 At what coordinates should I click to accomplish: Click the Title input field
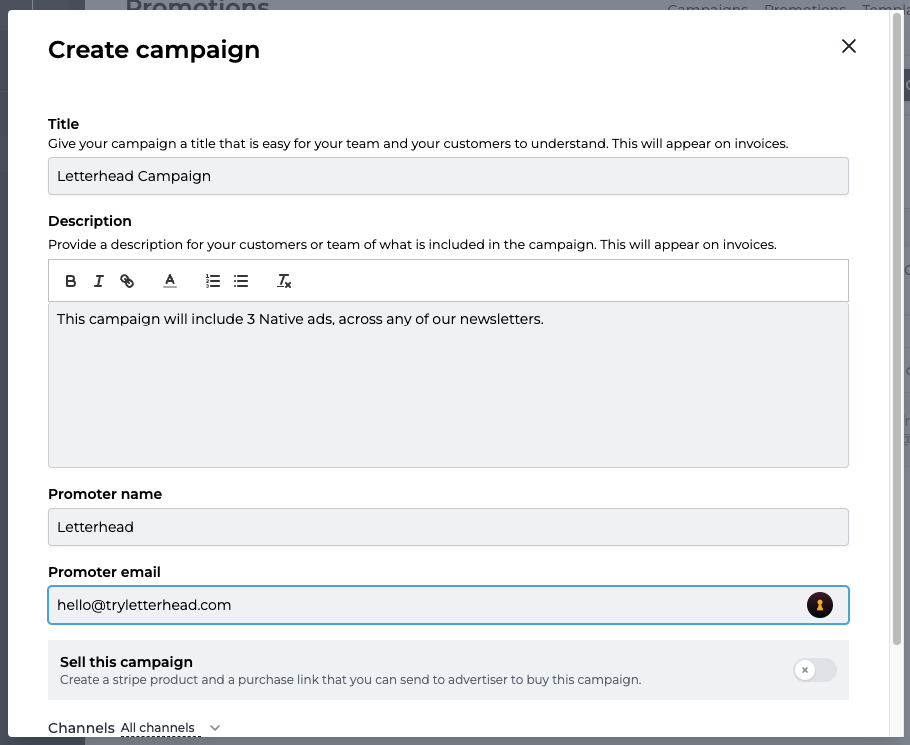448,176
